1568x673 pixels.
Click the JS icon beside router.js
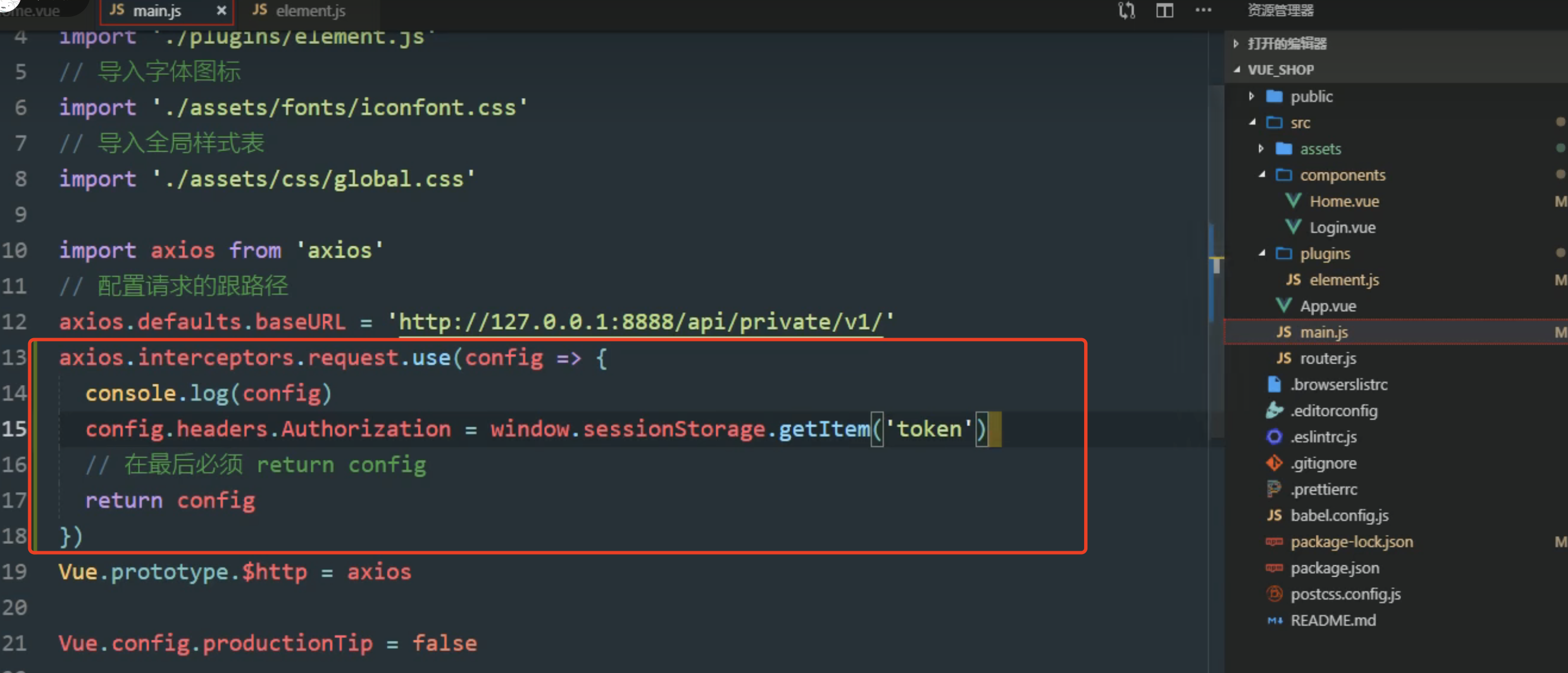click(1284, 358)
